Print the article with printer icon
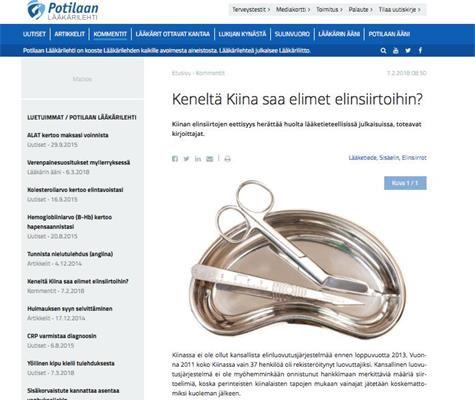The height and width of the screenshot is (400, 475). 227,159
